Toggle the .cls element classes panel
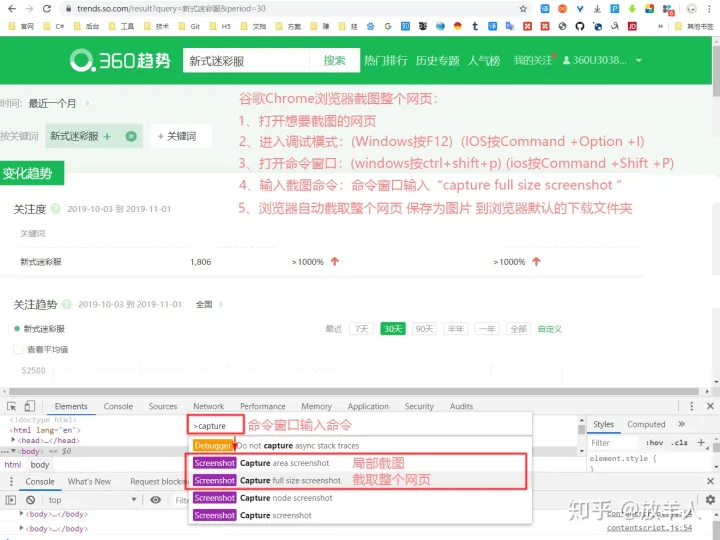Viewport: 720px width, 540px height. 679,443
